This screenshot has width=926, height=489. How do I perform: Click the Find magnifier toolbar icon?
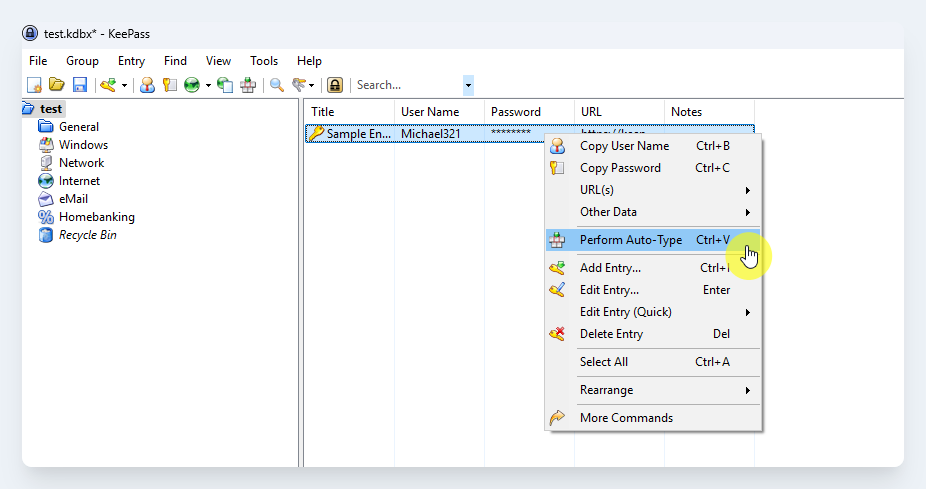coord(277,85)
